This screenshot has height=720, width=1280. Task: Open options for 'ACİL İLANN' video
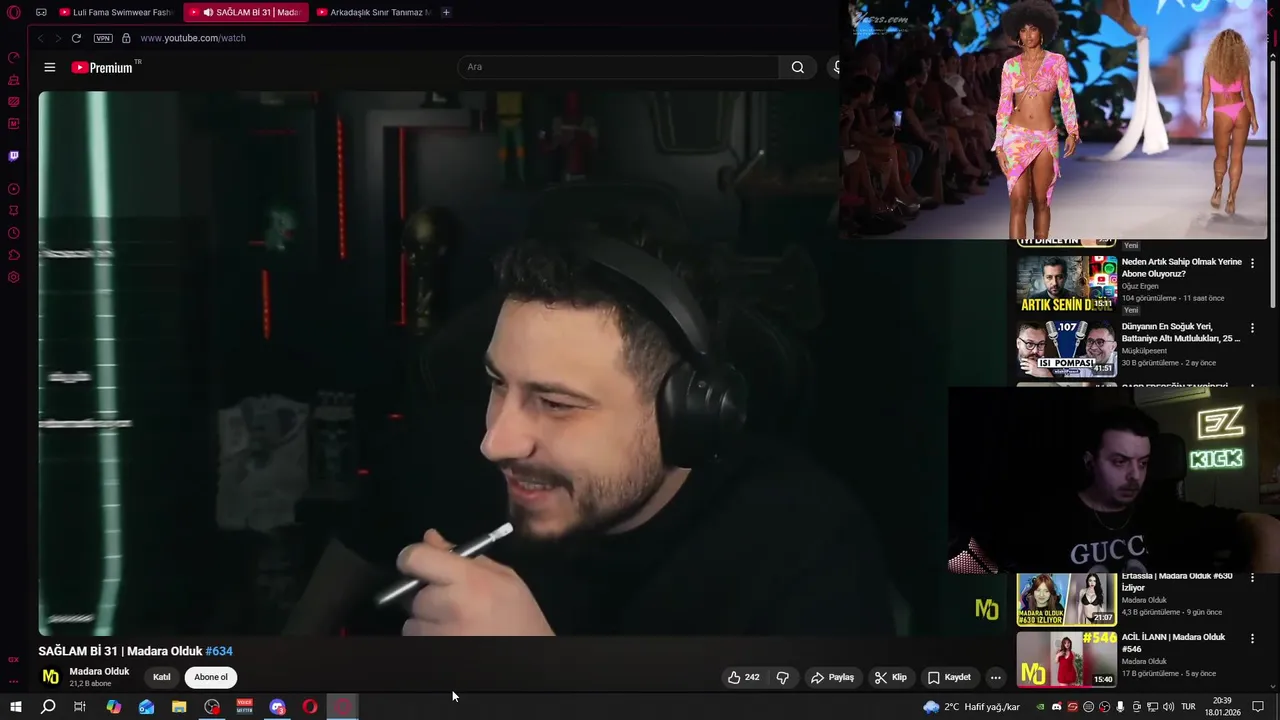point(1252,638)
